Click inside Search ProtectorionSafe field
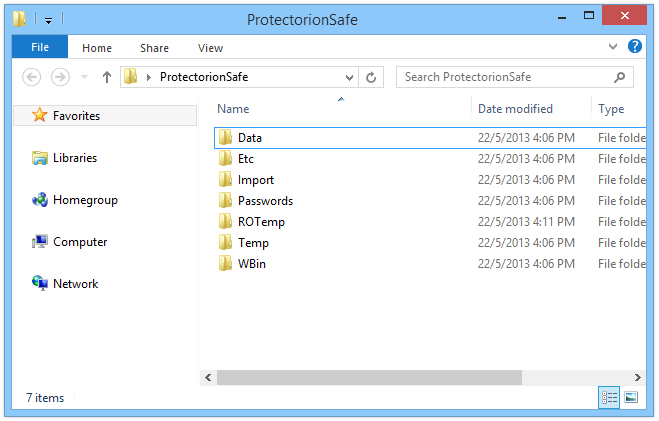 tap(504, 77)
